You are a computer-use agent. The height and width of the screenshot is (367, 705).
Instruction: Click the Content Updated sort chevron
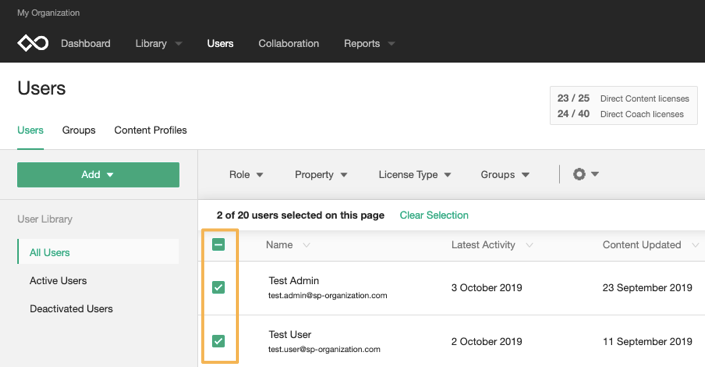[x=695, y=245]
